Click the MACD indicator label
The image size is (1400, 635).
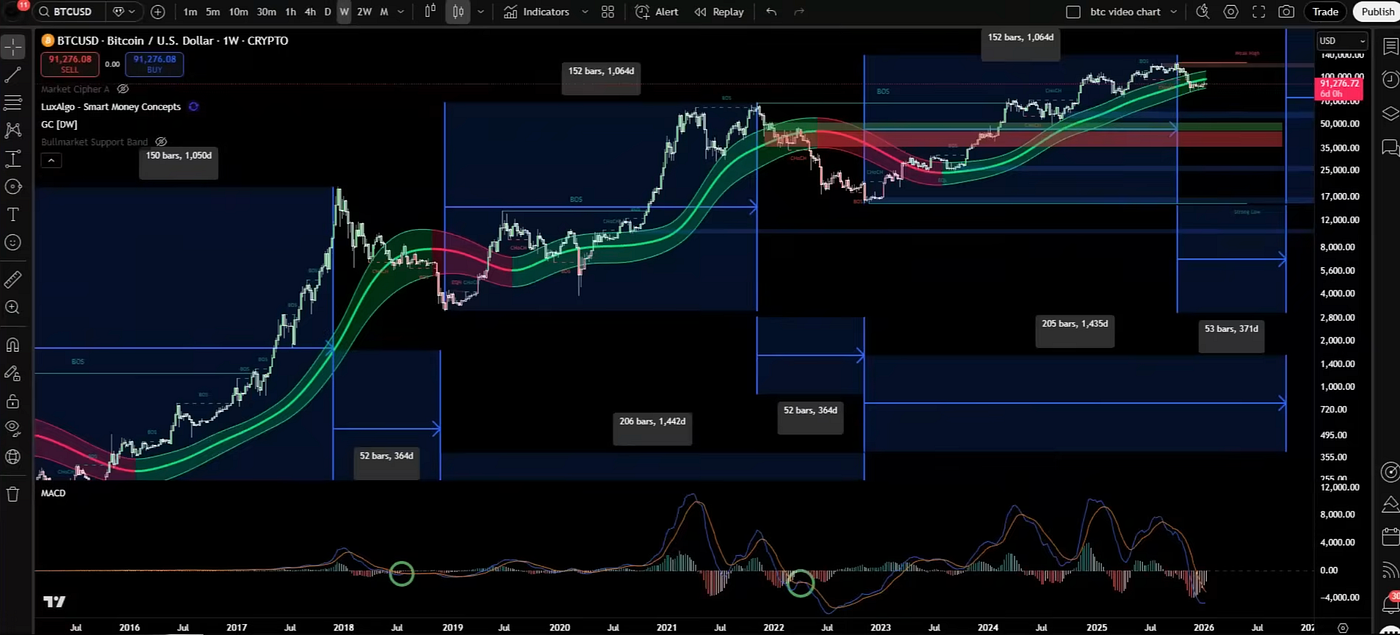click(x=53, y=493)
